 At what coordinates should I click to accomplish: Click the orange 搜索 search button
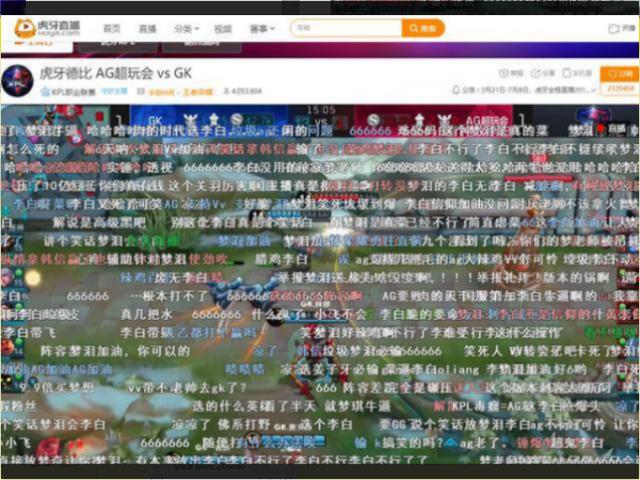[x=423, y=28]
